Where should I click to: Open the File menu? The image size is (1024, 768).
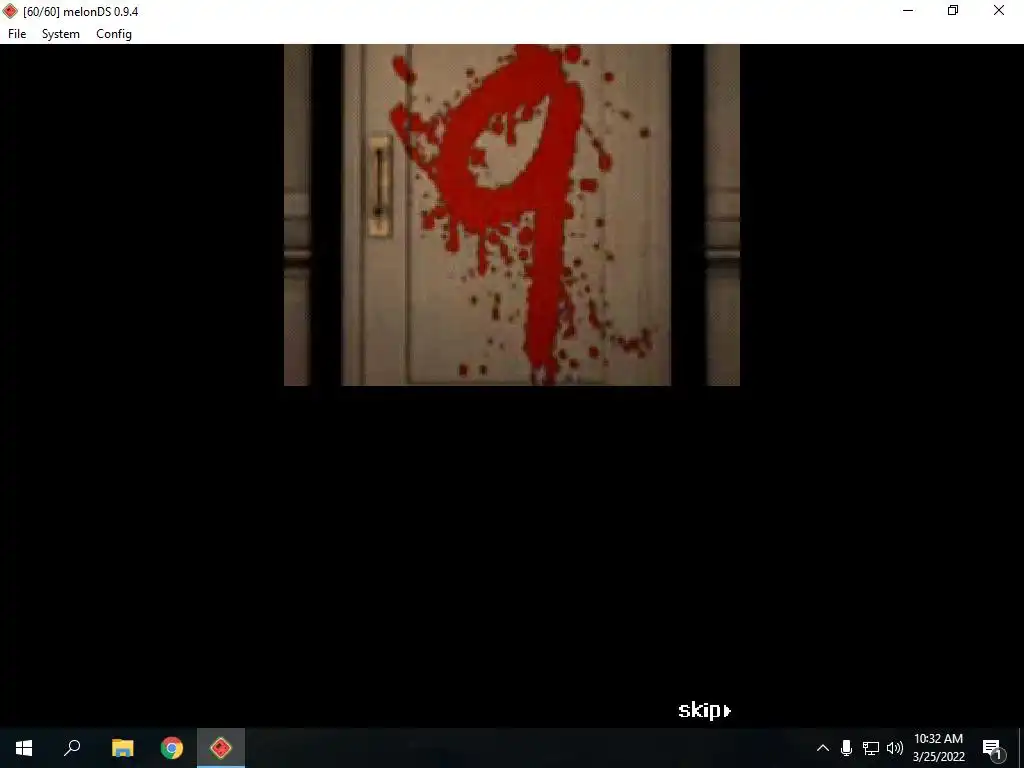17,34
